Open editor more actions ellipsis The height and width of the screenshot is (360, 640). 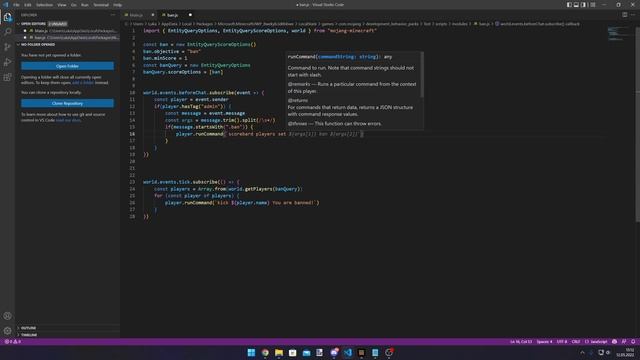633,15
